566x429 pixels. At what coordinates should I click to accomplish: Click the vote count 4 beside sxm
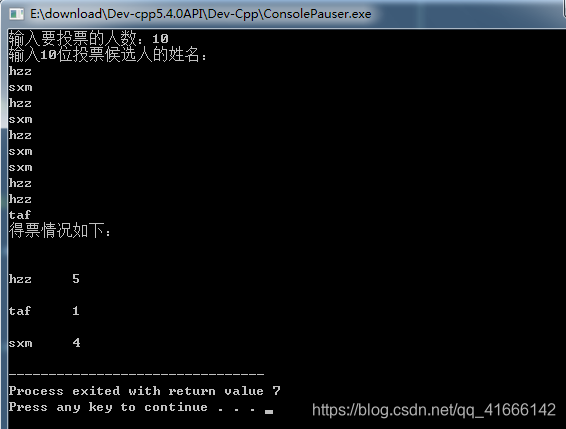pos(76,342)
